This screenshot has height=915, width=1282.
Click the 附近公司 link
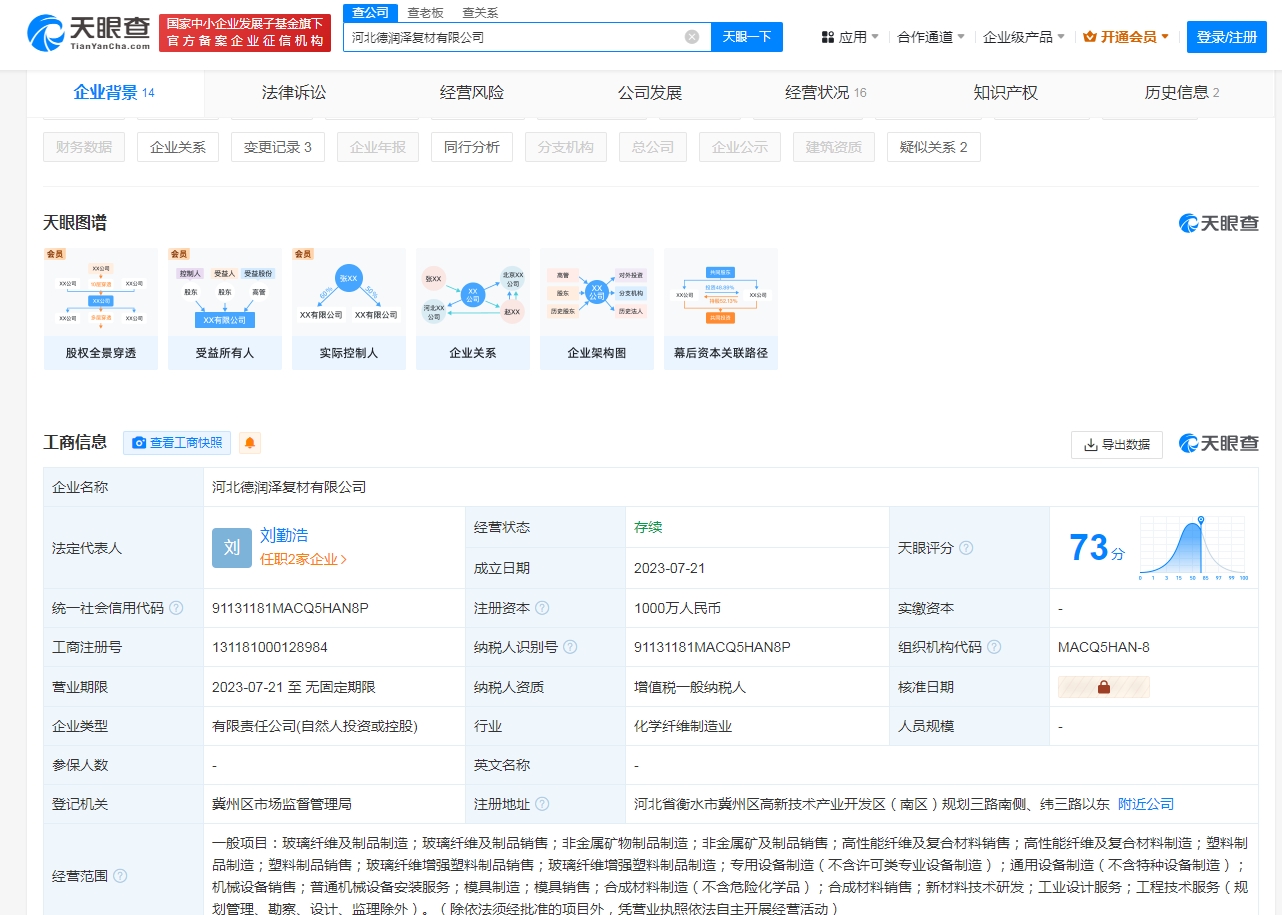pos(1146,804)
